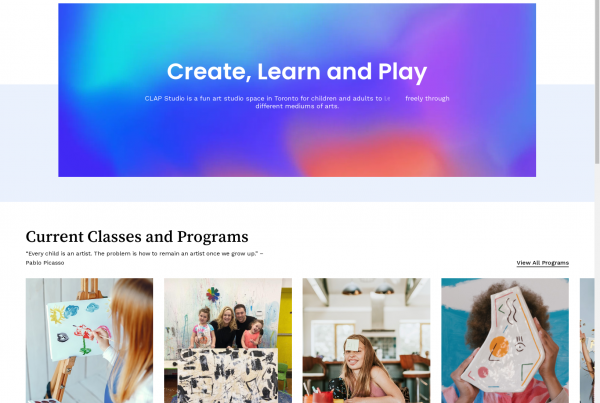Click the CLAP Studio description text

(x=297, y=102)
